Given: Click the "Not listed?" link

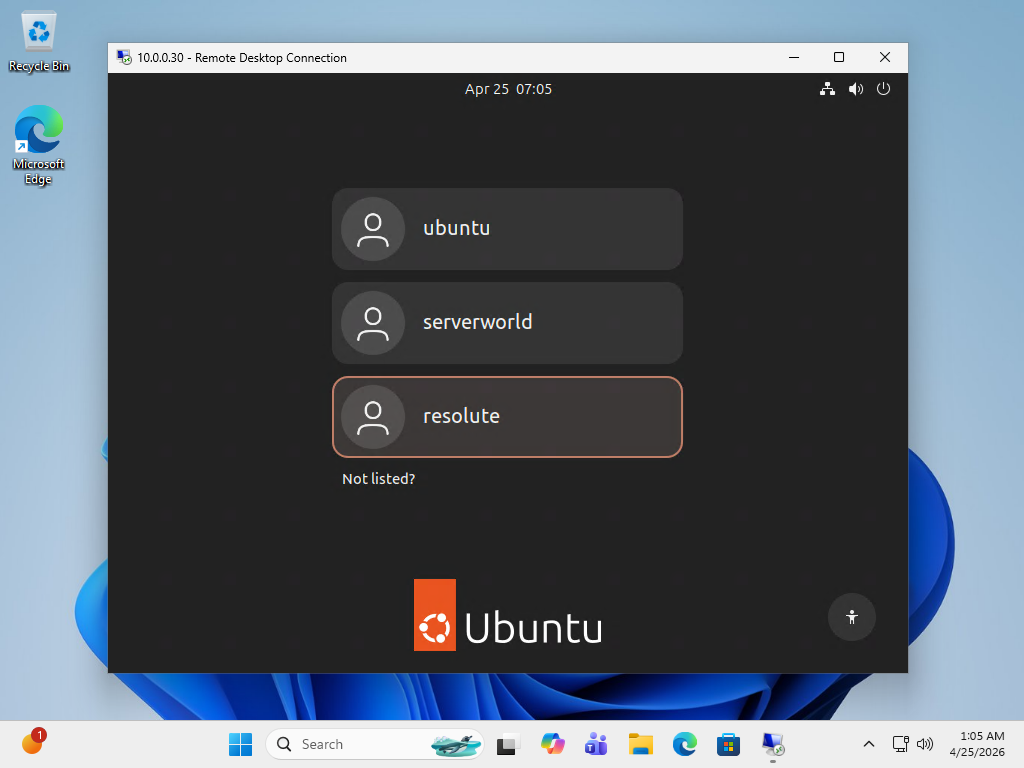Looking at the screenshot, I should (x=378, y=479).
